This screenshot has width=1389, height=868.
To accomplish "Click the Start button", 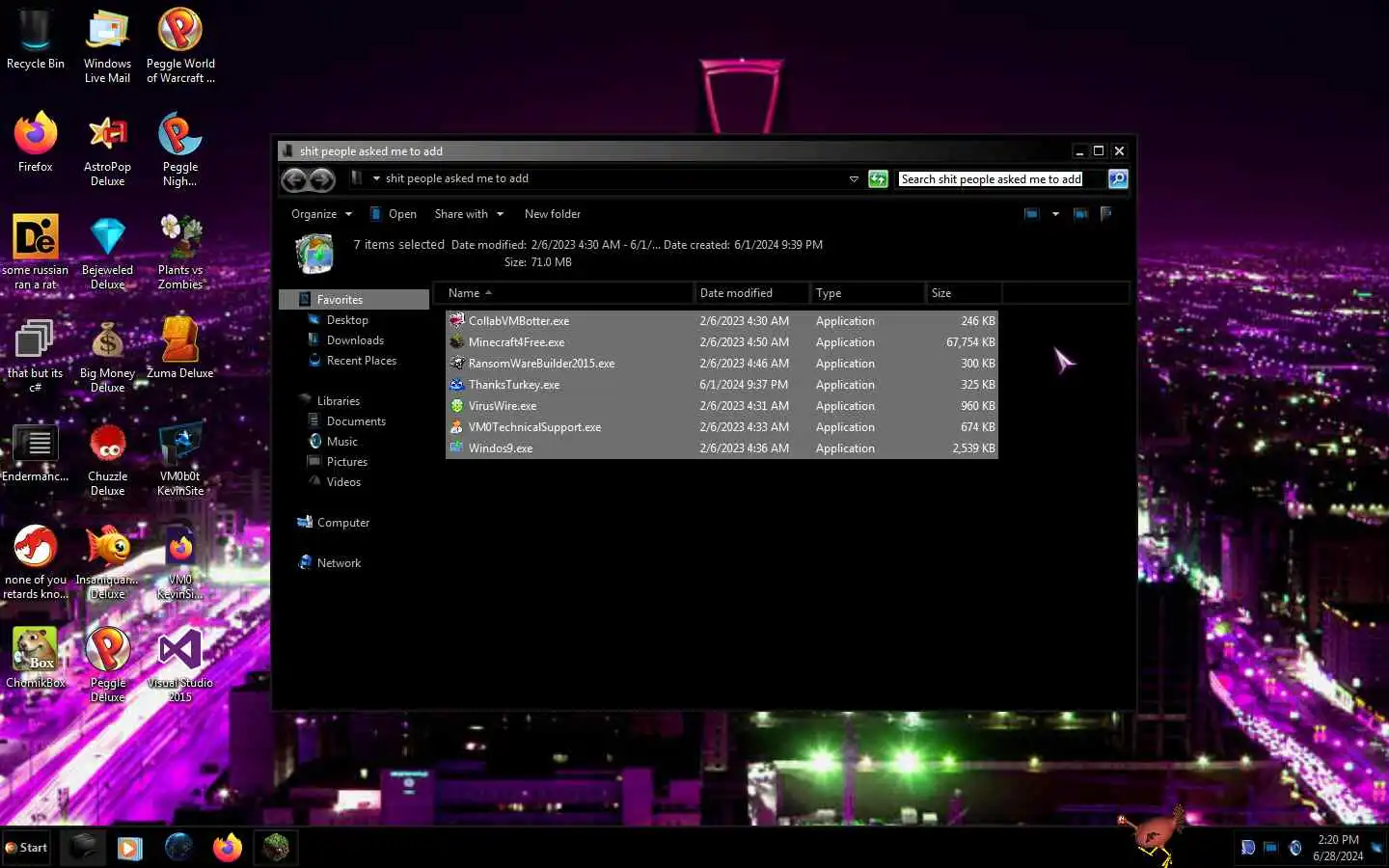I will pos(26,848).
